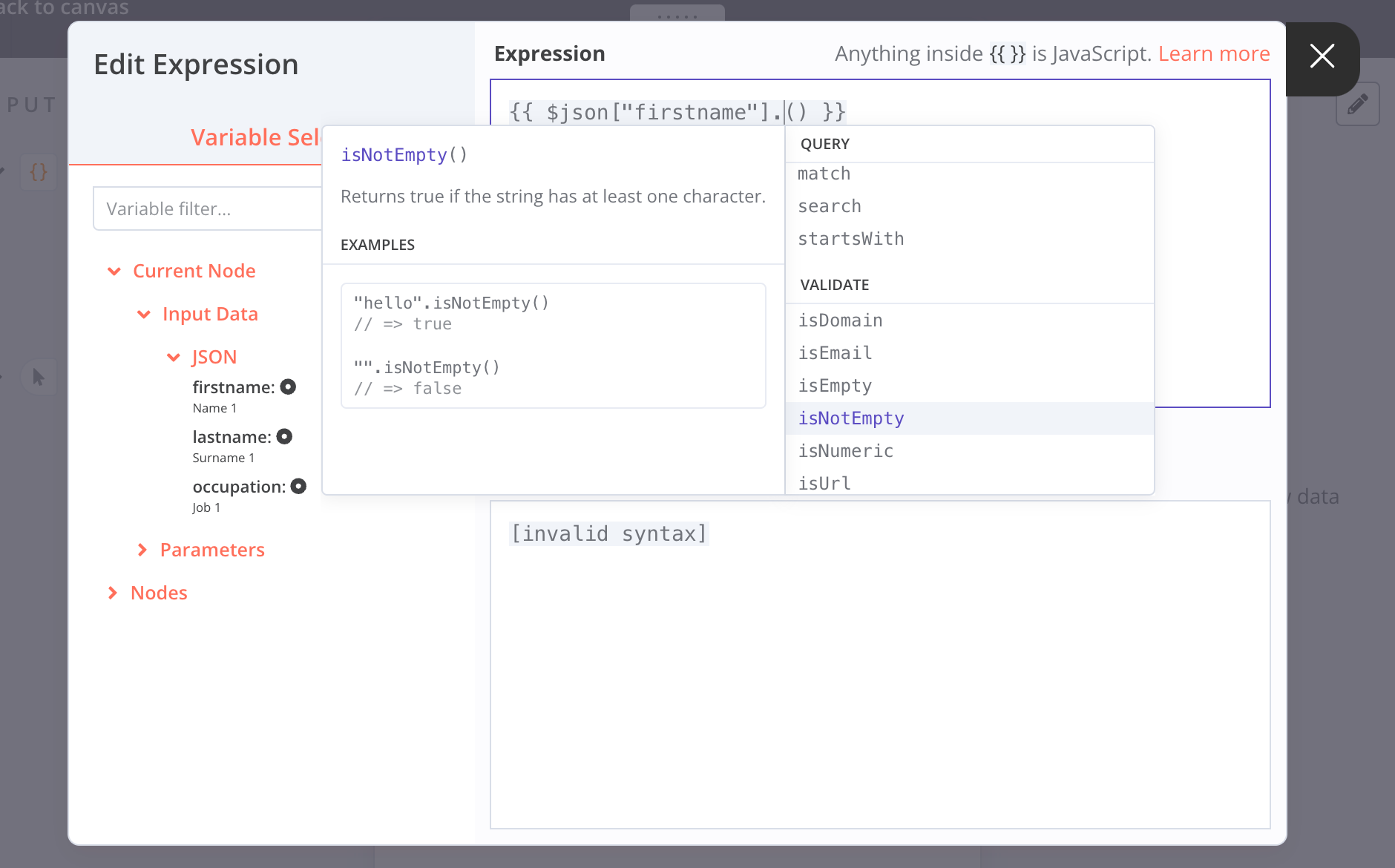1395x868 pixels.
Task: Click the invalid syntax result output
Action: tap(608, 533)
